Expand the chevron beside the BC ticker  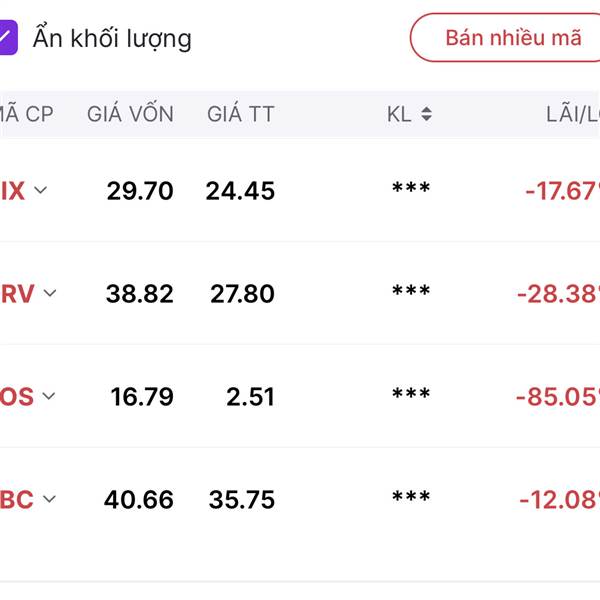[x=49, y=499]
